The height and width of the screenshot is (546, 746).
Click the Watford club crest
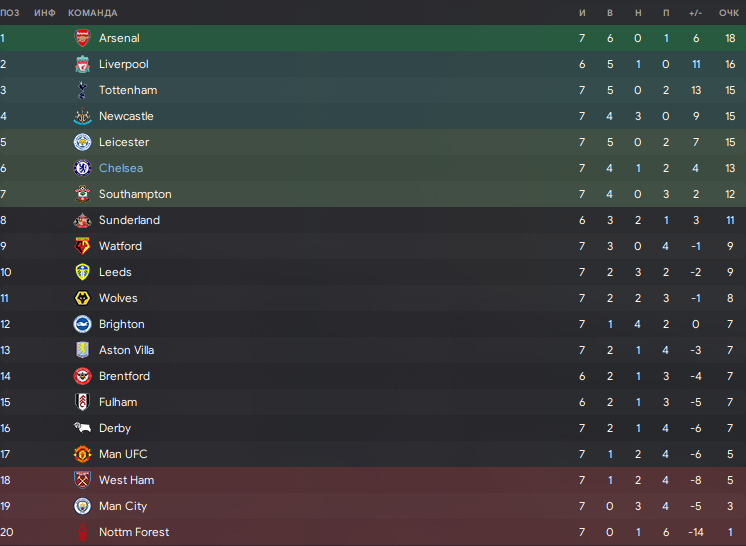(82, 246)
